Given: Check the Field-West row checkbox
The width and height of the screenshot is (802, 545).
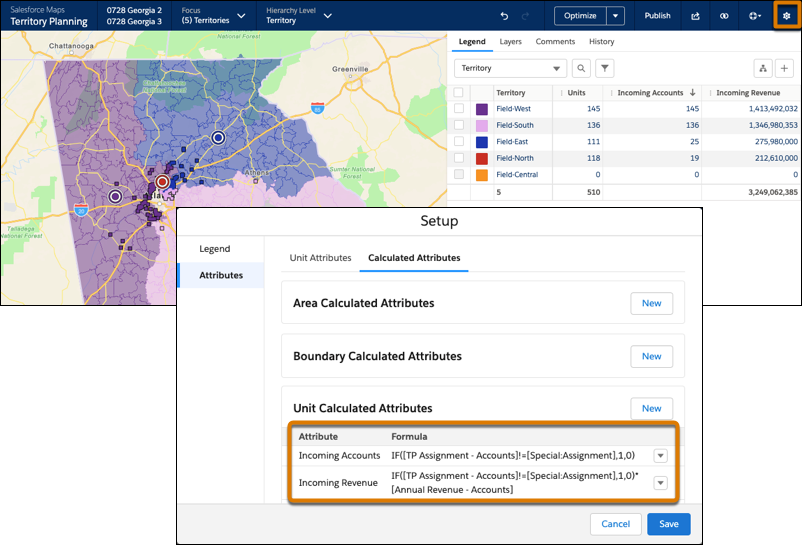Looking at the screenshot, I should click(x=459, y=108).
